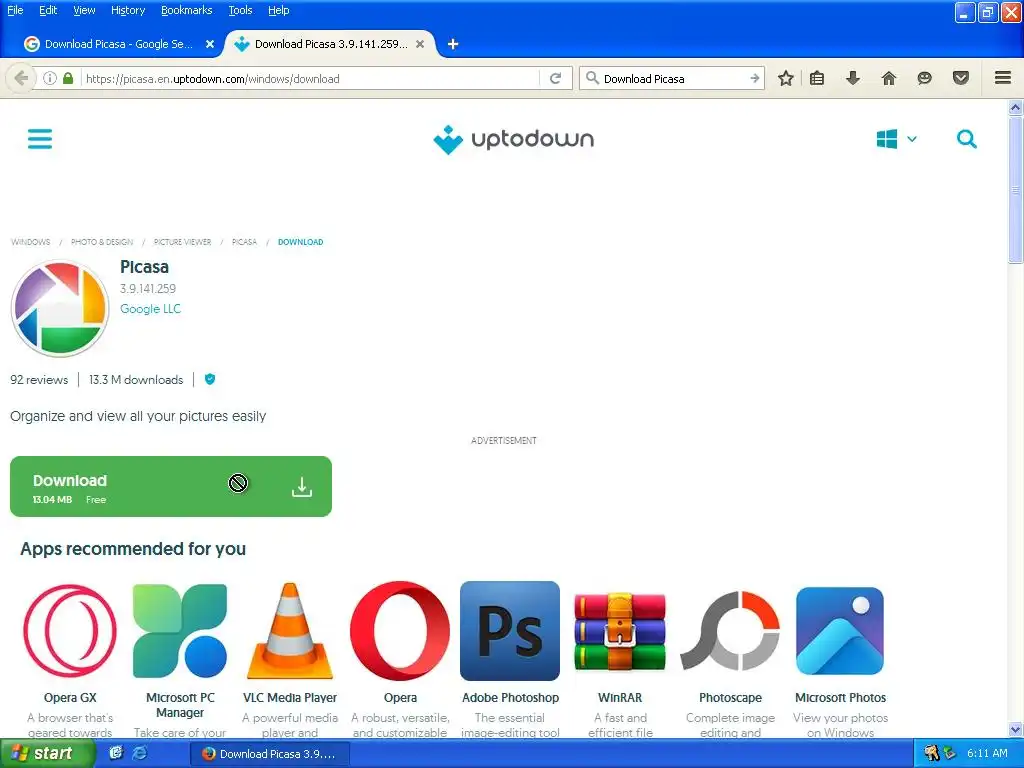The image size is (1024, 768).
Task: Open the Help menu
Action: click(x=278, y=10)
